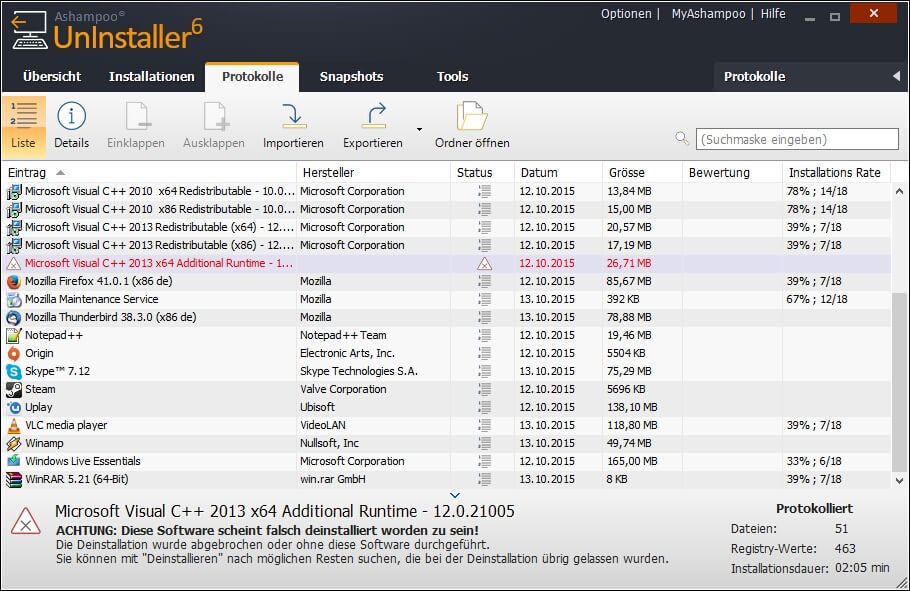The height and width of the screenshot is (591, 910).
Task: Import a log with Importieren
Action: tap(293, 126)
